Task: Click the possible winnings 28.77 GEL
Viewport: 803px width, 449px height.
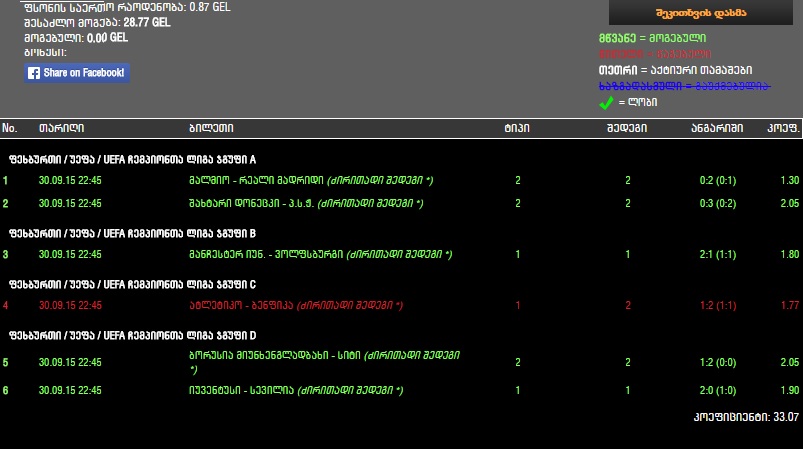Action: 147,23
